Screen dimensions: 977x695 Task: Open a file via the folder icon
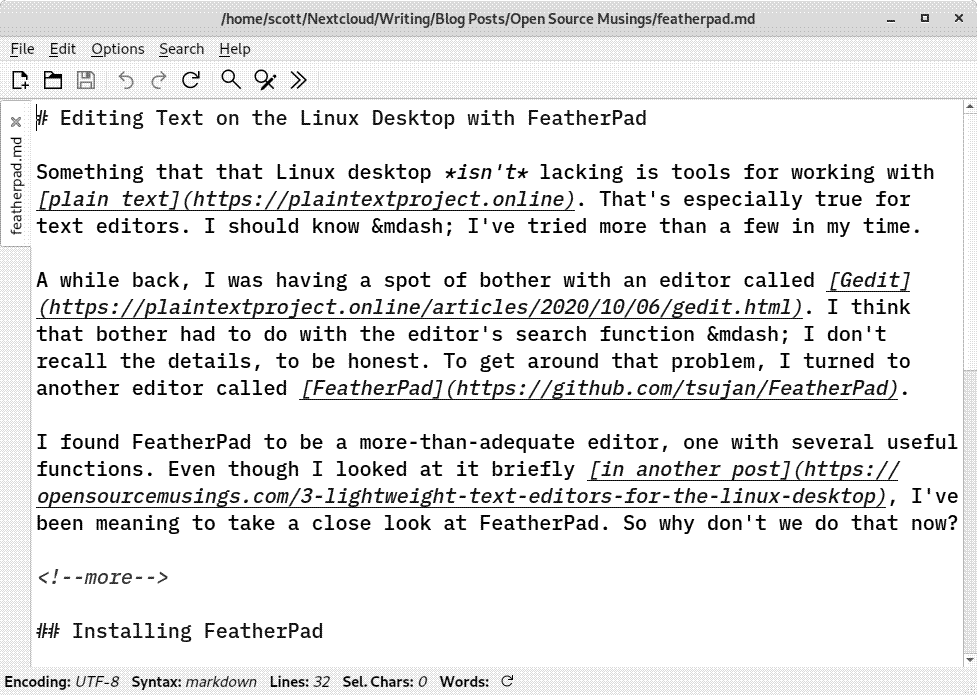click(x=53, y=80)
